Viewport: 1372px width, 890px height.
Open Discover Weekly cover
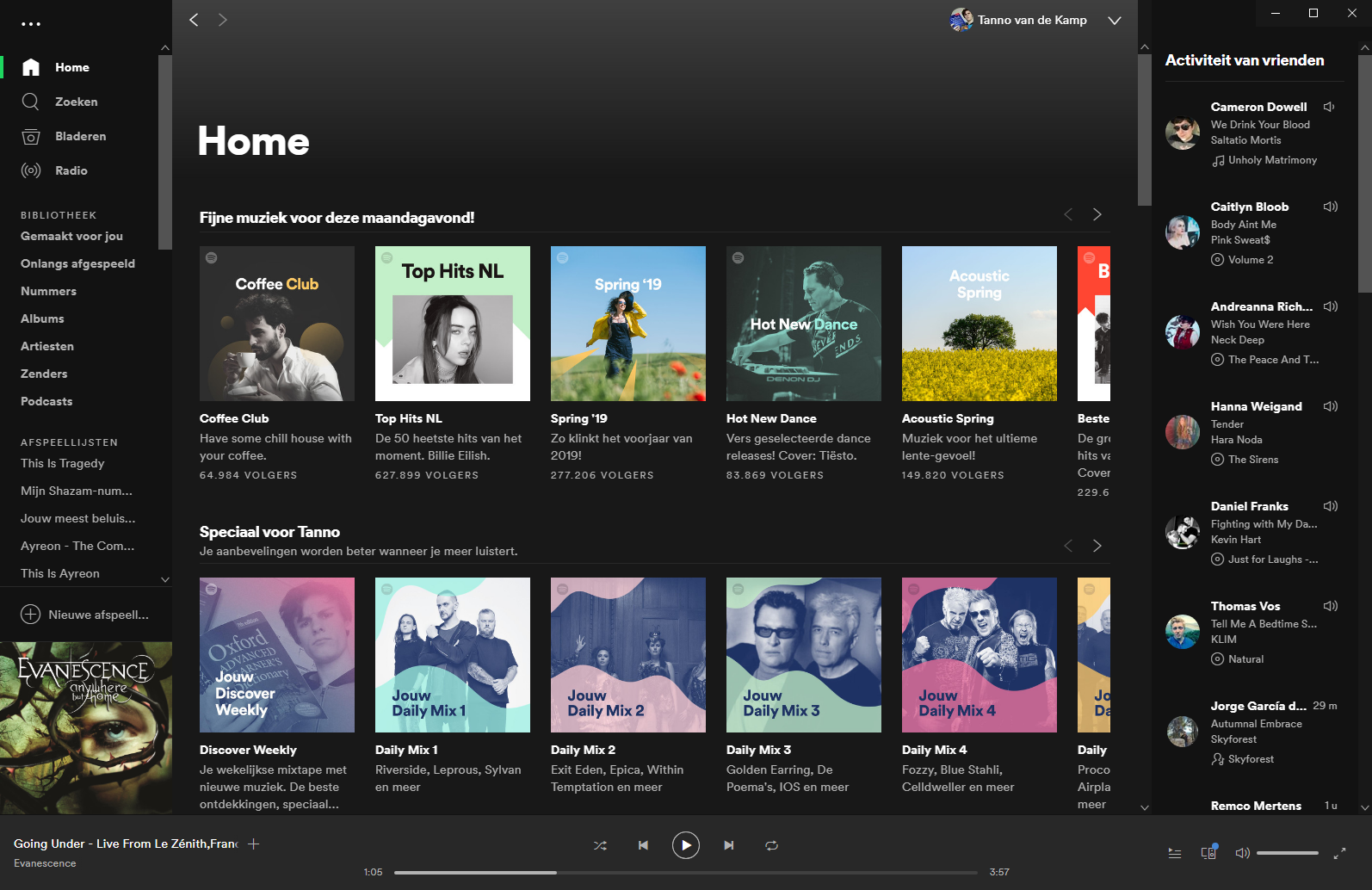(x=277, y=655)
